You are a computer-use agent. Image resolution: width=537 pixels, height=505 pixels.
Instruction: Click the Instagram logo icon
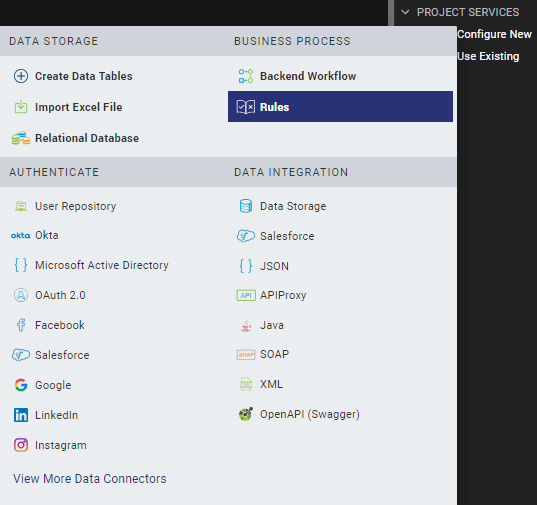21,445
